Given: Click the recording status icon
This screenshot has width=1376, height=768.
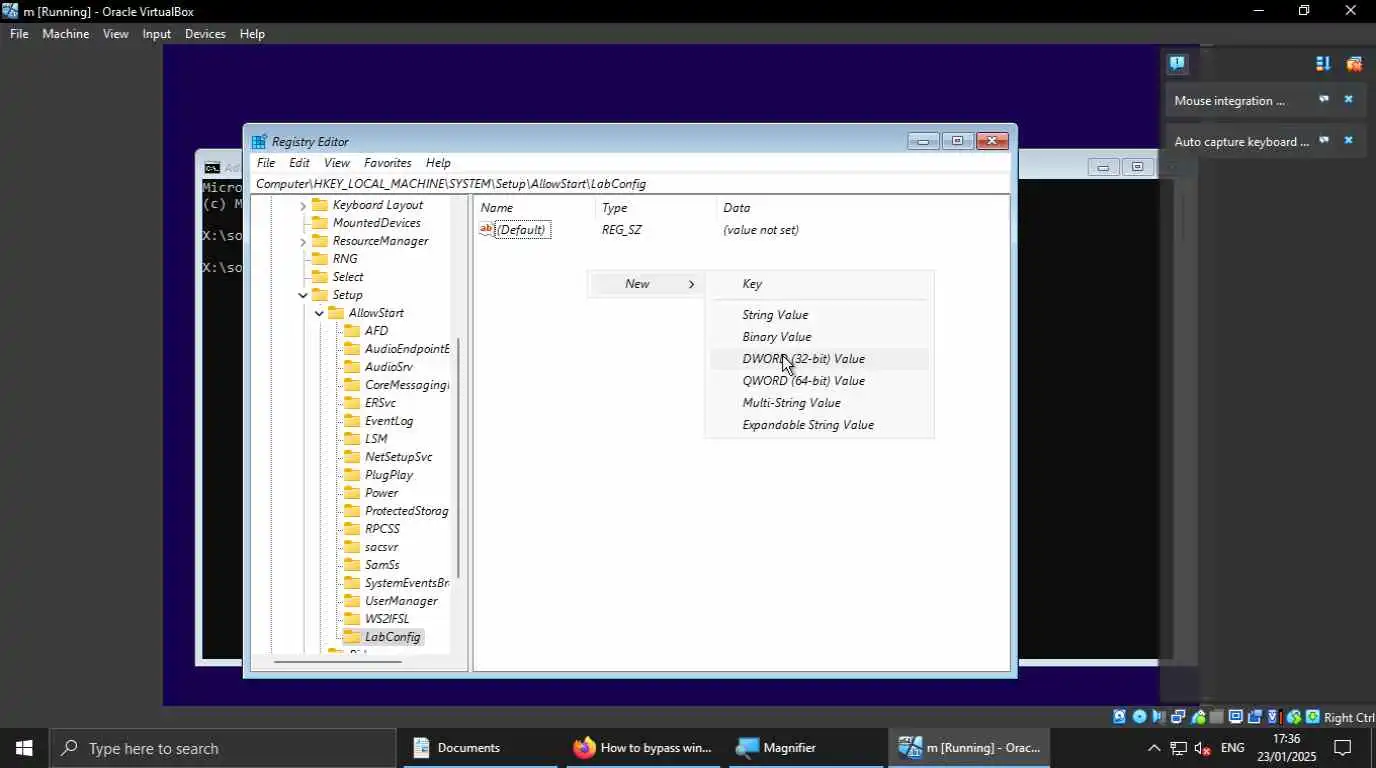Looking at the screenshot, I should tap(1254, 717).
